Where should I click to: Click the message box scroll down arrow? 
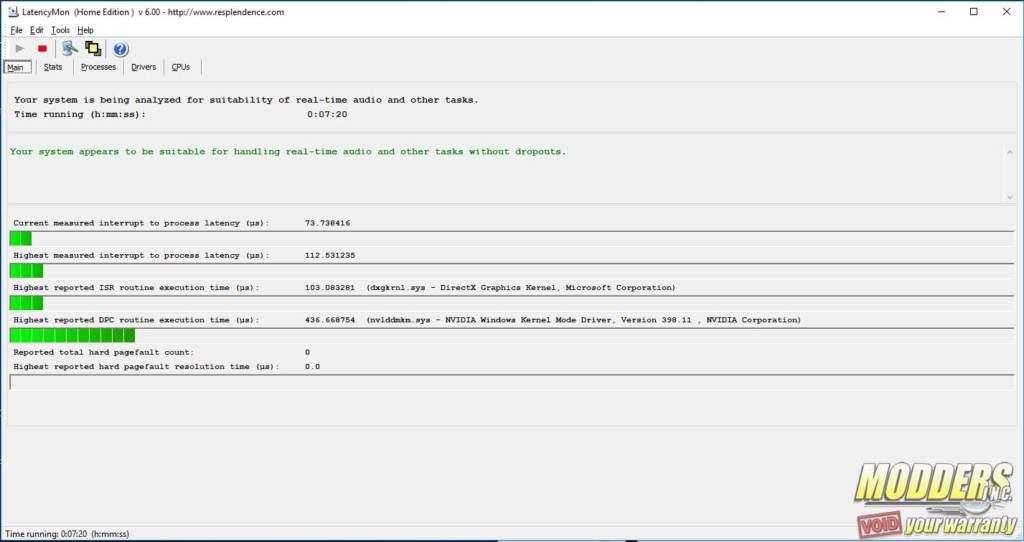1010,197
